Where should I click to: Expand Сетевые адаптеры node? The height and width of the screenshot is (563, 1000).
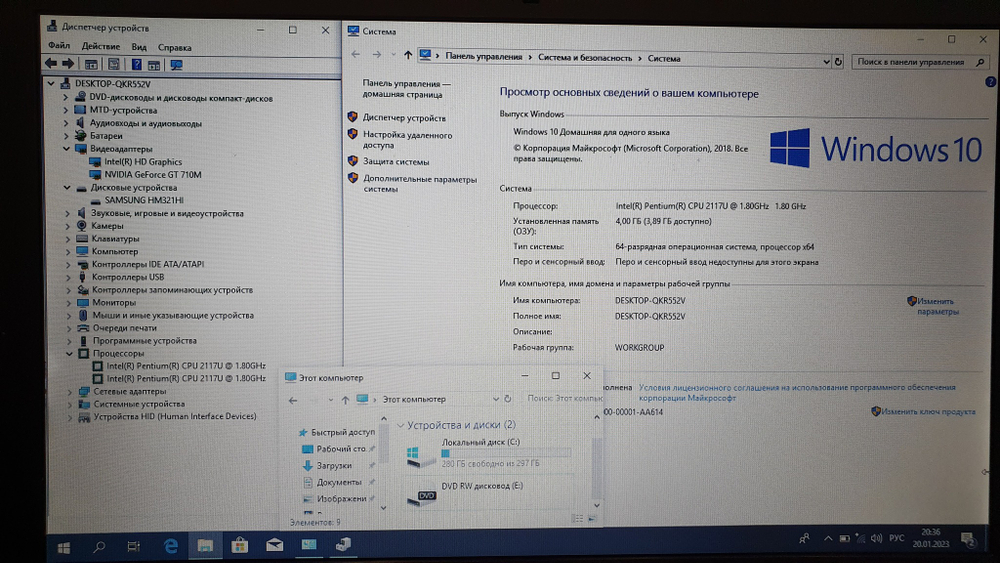point(70,391)
